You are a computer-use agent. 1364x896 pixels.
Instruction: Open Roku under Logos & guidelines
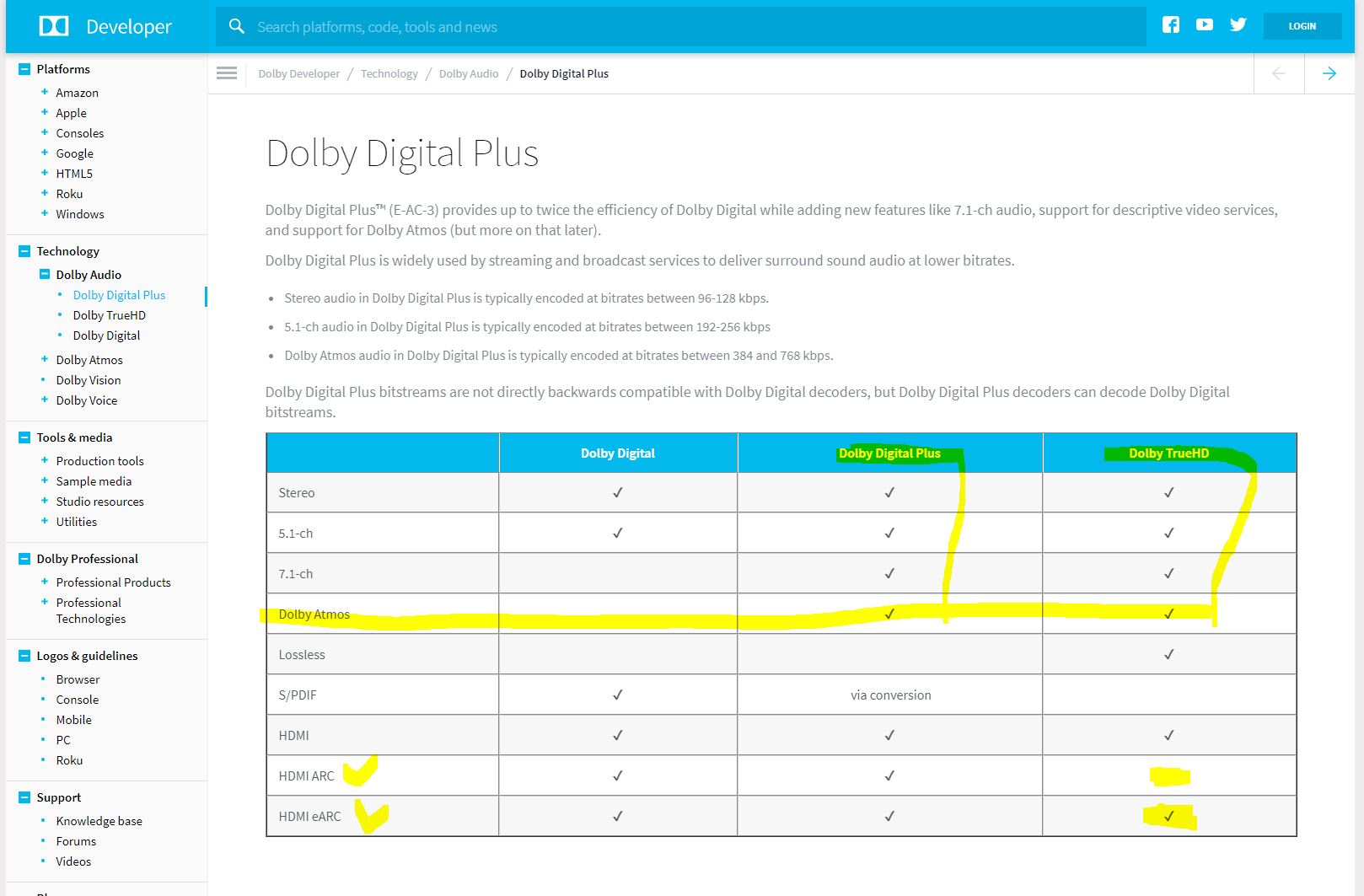(x=69, y=760)
